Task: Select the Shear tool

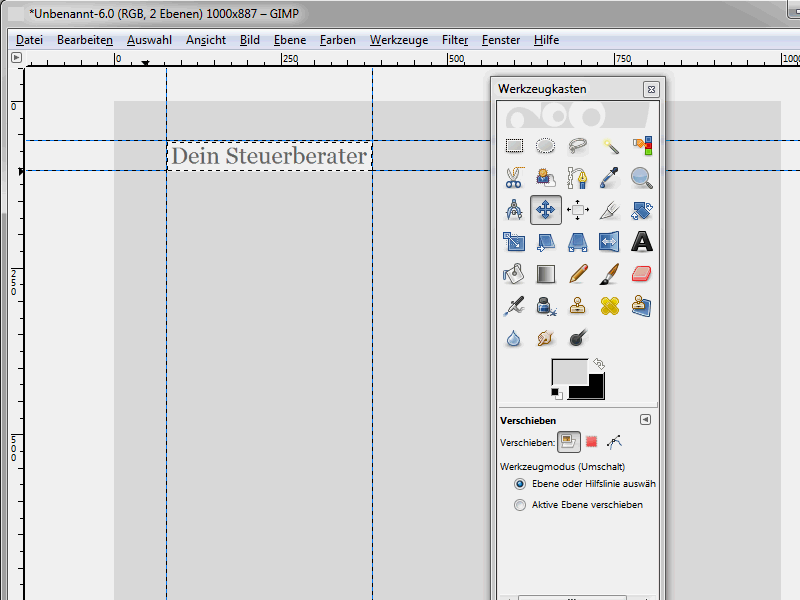Action: 545,242
